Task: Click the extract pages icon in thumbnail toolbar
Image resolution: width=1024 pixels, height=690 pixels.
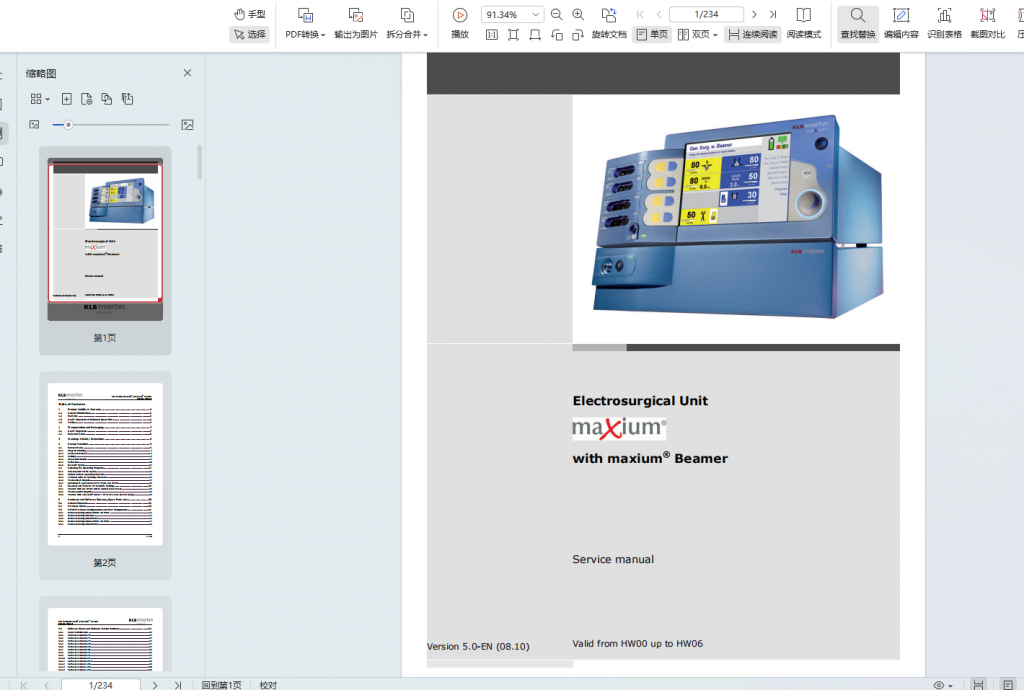Action: coord(127,99)
